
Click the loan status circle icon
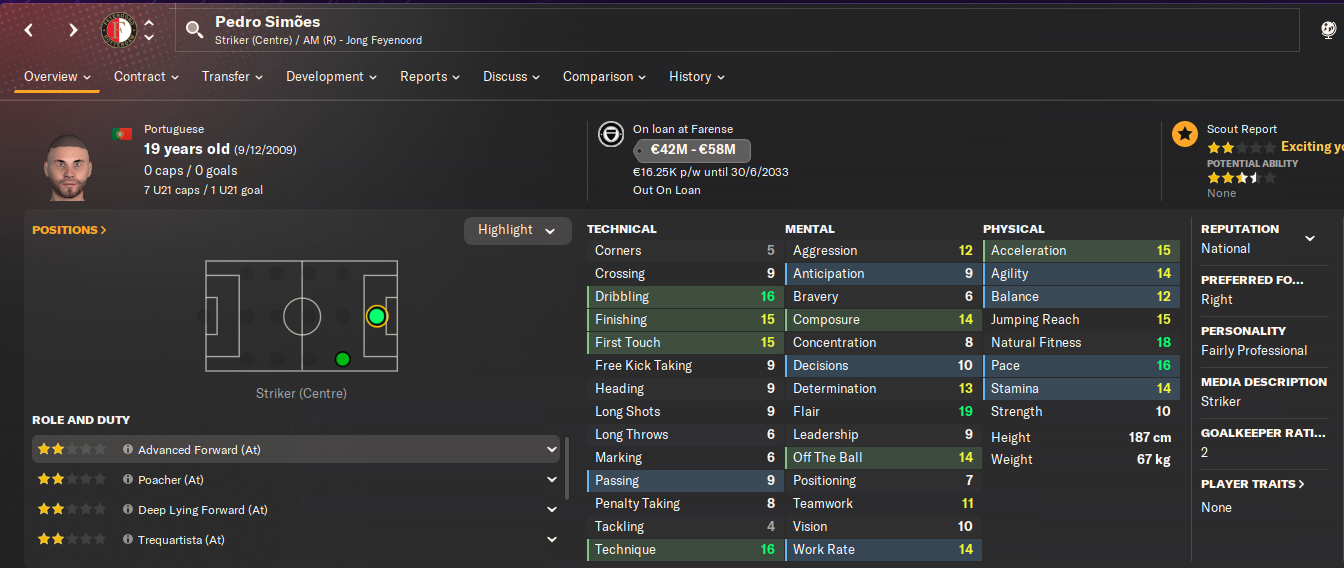(611, 134)
